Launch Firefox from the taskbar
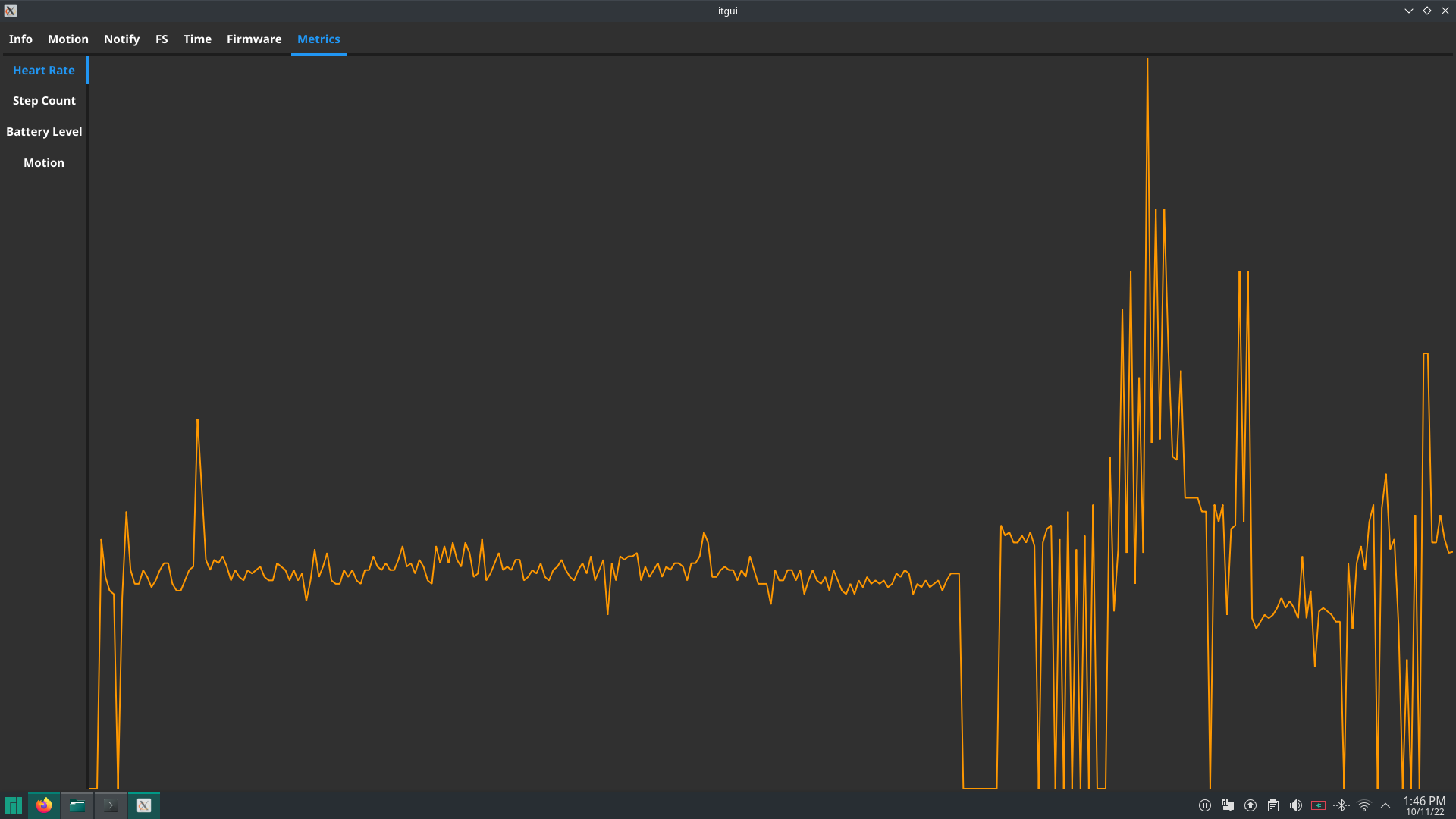 point(44,805)
